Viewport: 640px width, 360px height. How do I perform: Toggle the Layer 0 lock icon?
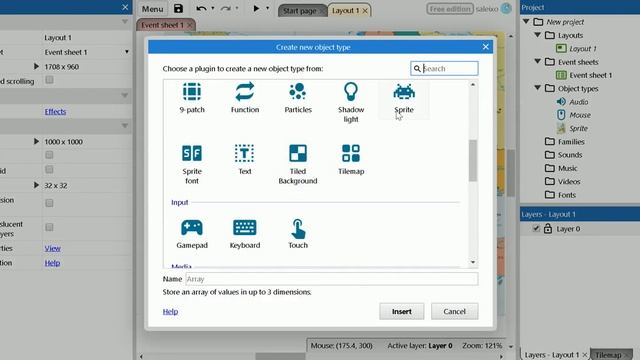[x=548, y=229]
